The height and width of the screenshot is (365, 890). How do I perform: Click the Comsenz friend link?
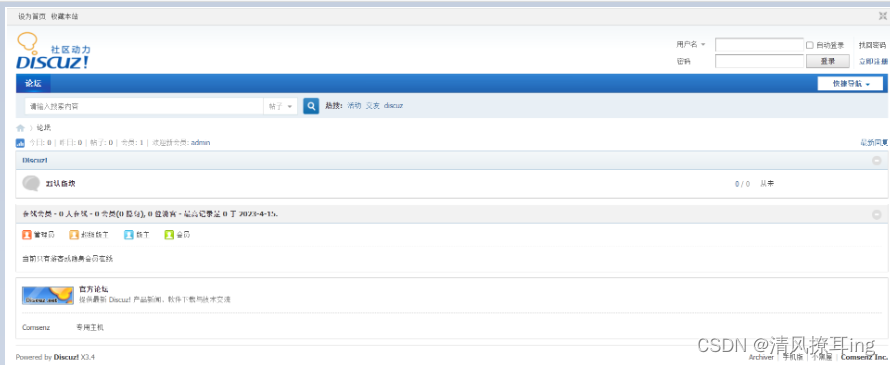coord(36,328)
